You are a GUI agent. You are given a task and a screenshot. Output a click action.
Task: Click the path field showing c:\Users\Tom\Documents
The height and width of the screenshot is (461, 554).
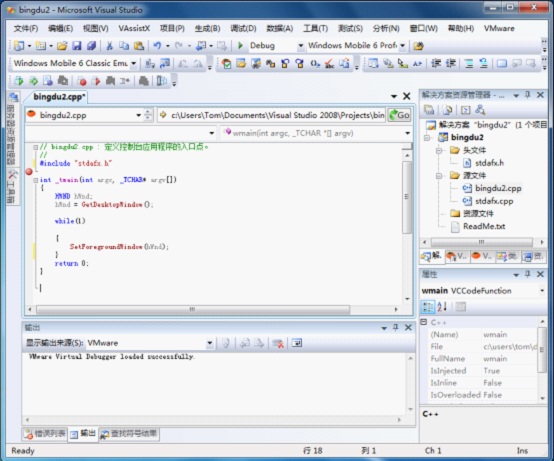(272, 115)
